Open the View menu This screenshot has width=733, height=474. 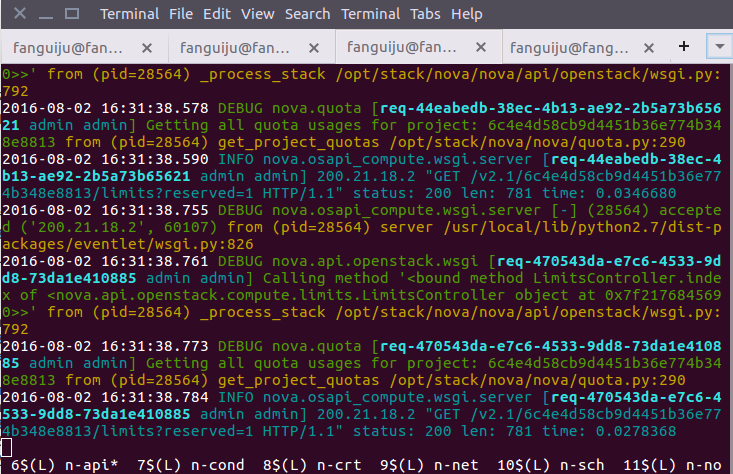(258, 14)
